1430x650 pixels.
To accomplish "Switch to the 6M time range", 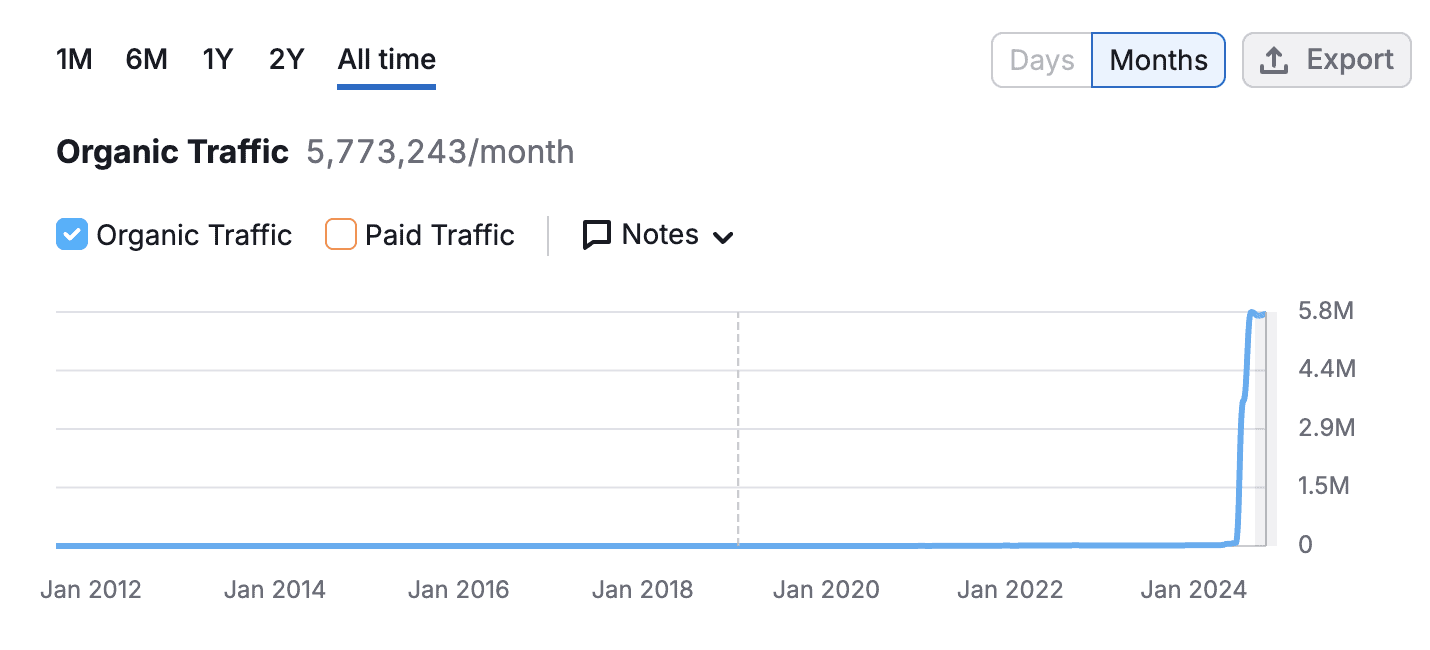I will pos(146,59).
